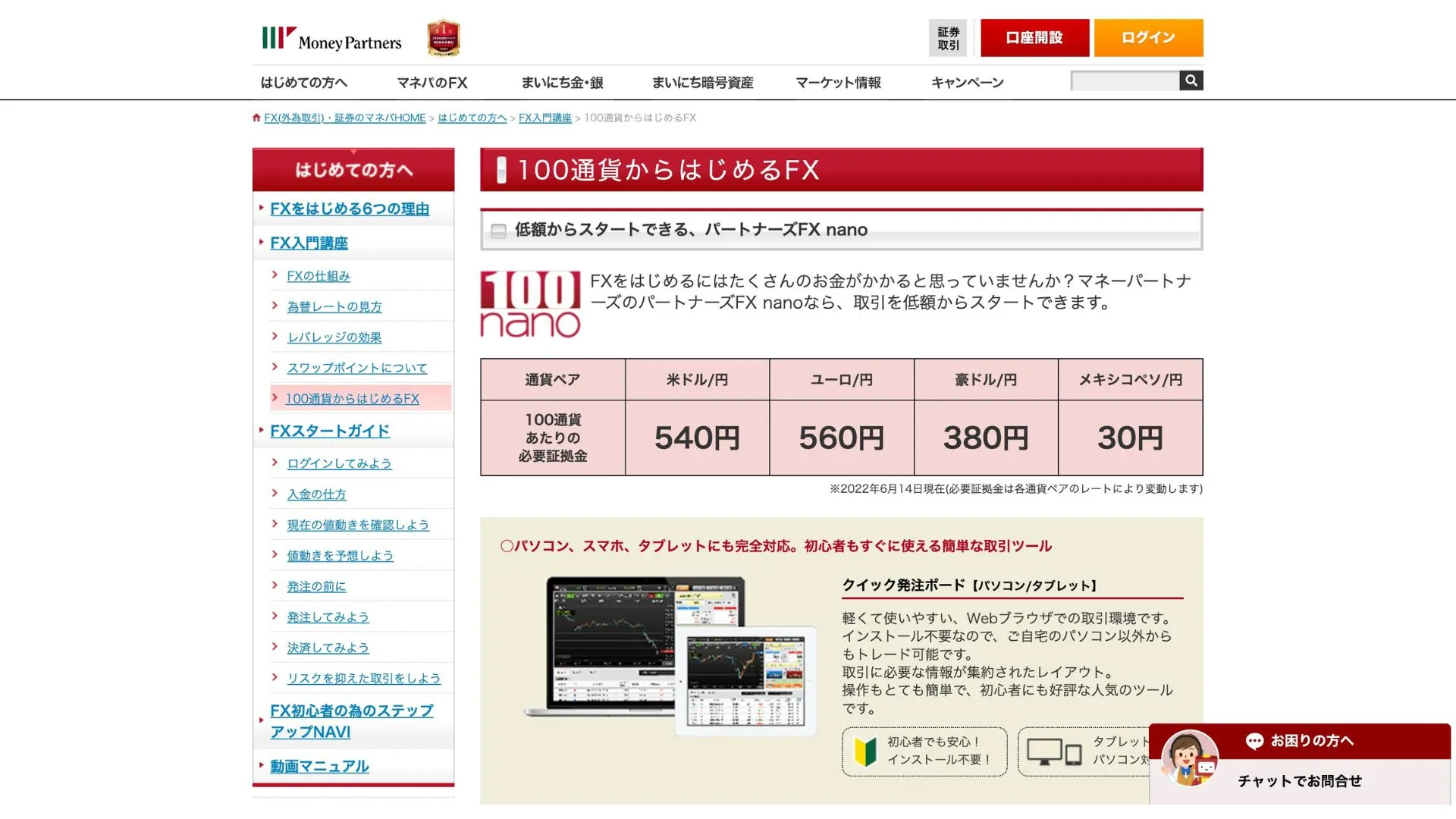The image size is (1456, 819).
Task: Click the chat operator avatar icon
Action: tap(1190, 759)
